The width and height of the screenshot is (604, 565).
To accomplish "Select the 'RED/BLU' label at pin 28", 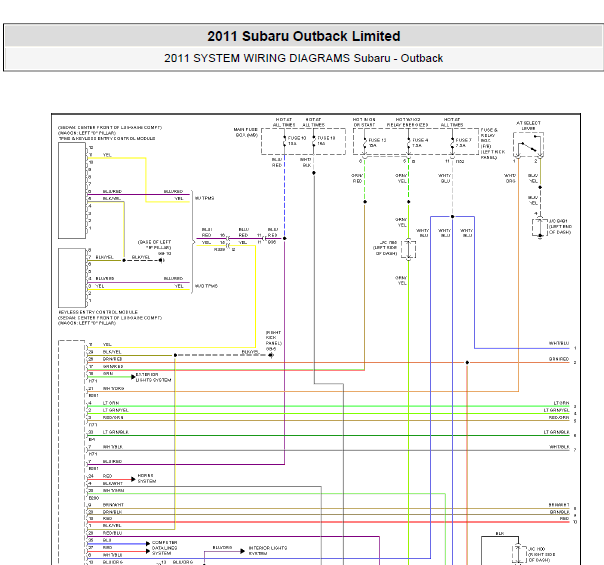I will tap(112, 533).
